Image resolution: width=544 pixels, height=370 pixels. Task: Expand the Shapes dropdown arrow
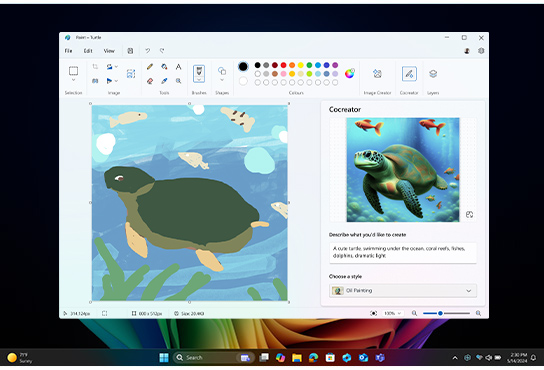point(222,80)
